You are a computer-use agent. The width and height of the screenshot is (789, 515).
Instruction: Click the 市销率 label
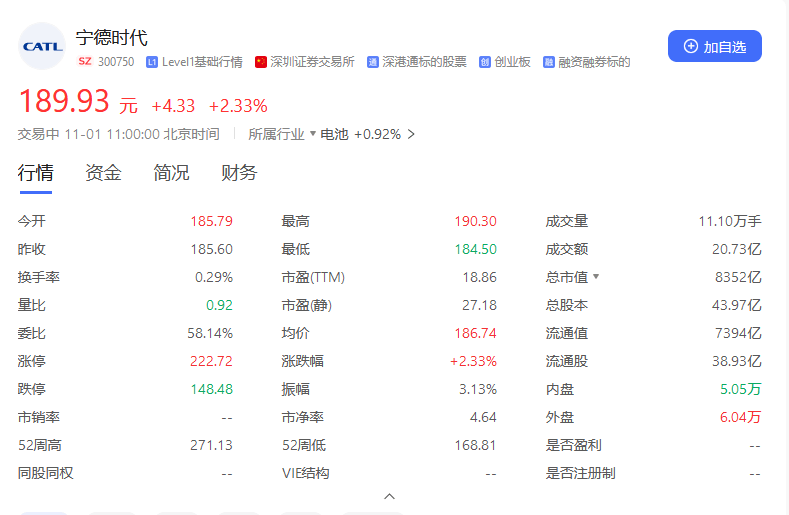(39, 417)
